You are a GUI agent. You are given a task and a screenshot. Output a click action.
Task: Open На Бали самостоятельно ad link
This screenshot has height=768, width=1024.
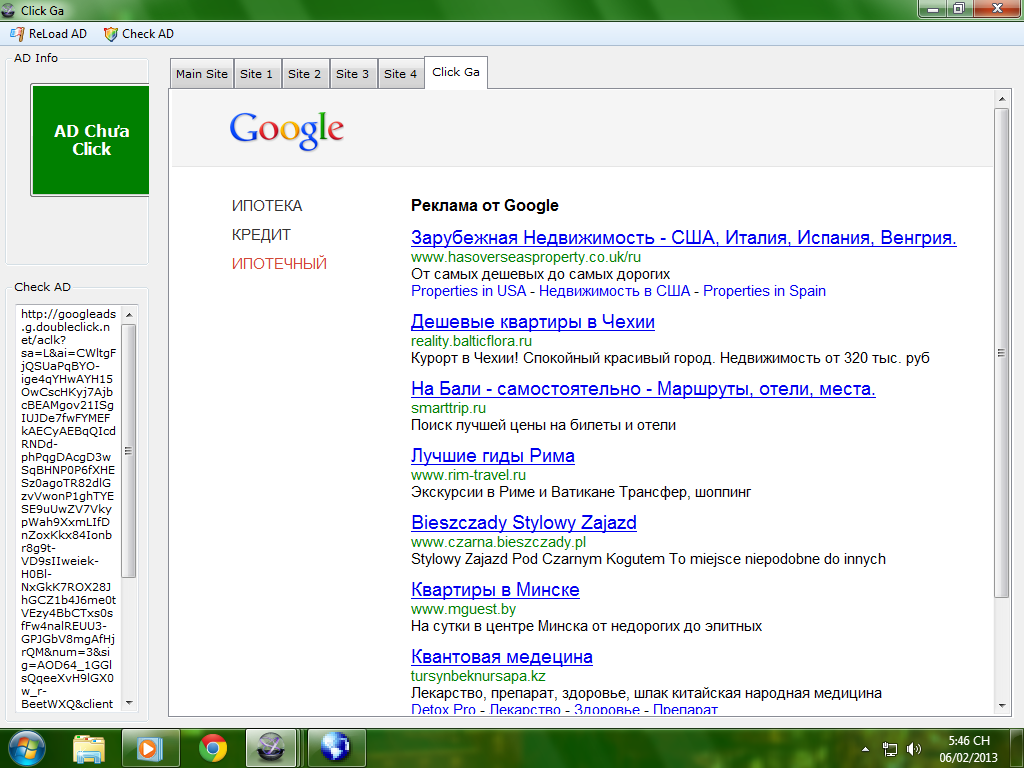point(643,389)
